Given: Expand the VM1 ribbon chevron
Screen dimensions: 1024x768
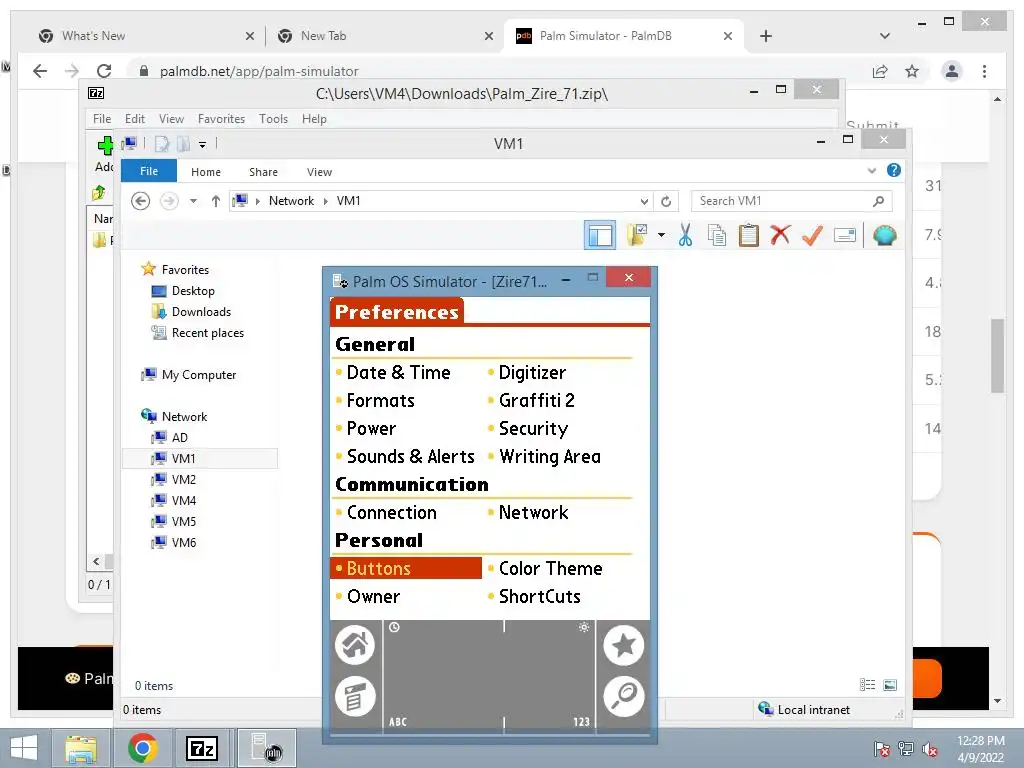Looking at the screenshot, I should pos(871,170).
